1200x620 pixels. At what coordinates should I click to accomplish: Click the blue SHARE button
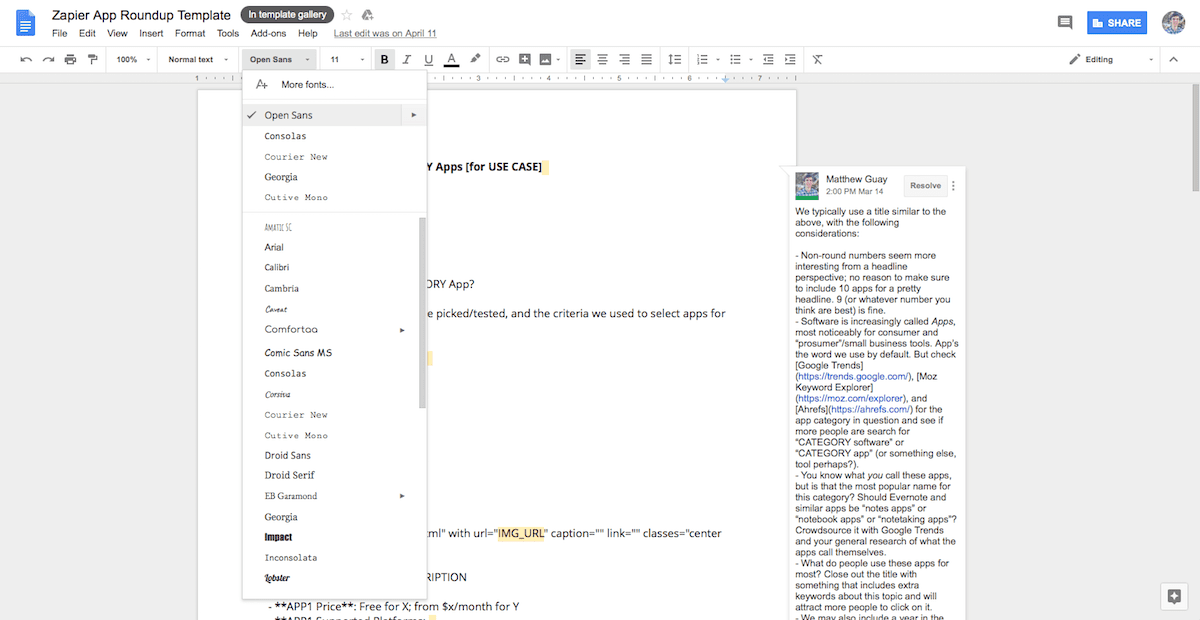(x=1115, y=22)
